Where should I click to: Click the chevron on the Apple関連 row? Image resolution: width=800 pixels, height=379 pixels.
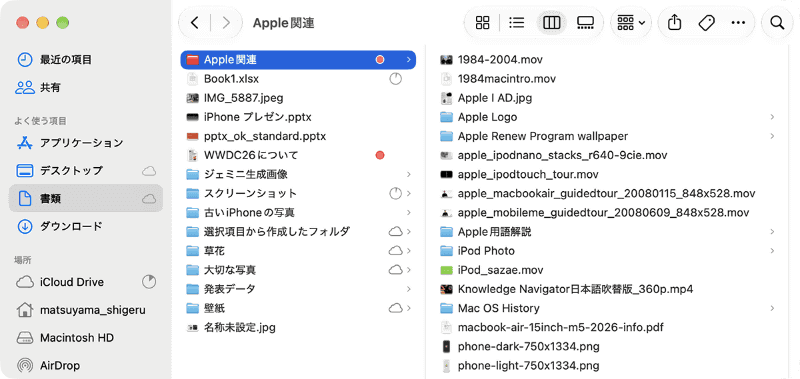coord(409,60)
